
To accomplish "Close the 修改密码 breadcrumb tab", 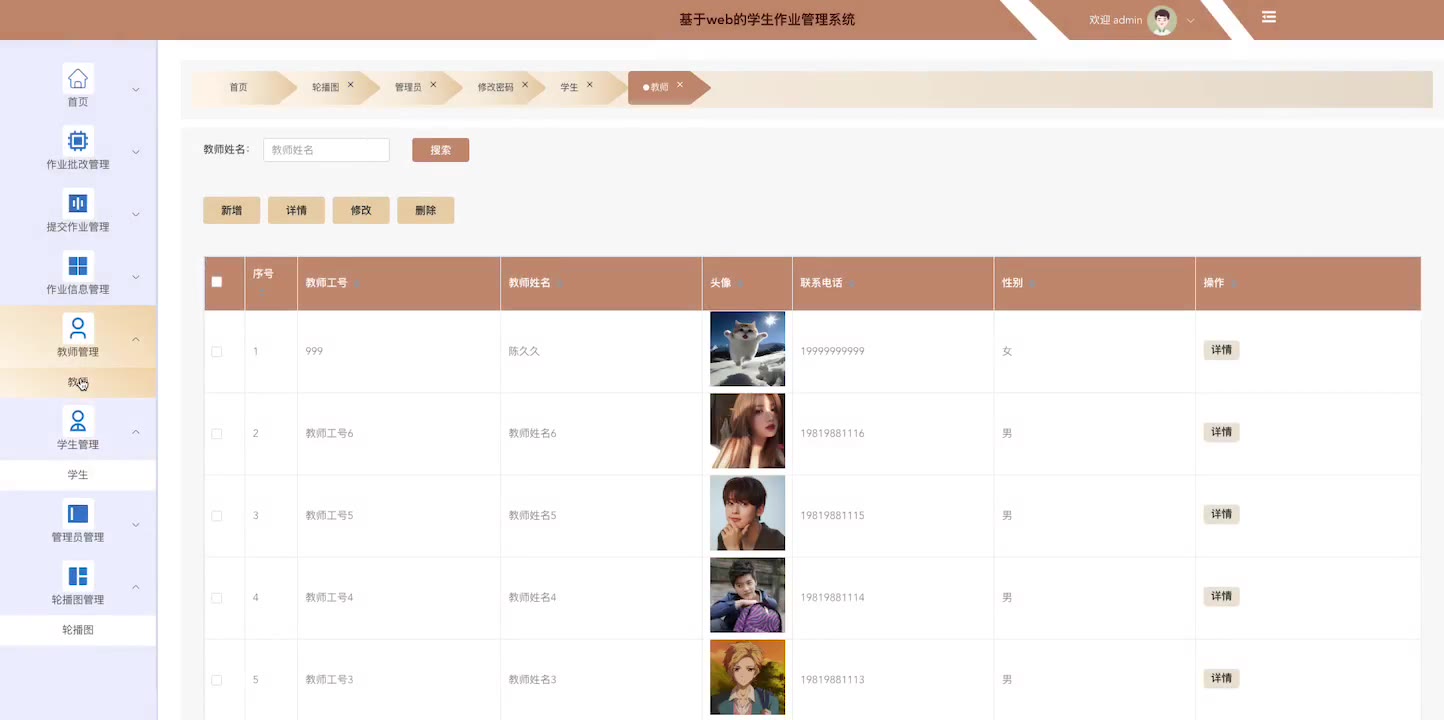I will pyautogui.click(x=525, y=85).
